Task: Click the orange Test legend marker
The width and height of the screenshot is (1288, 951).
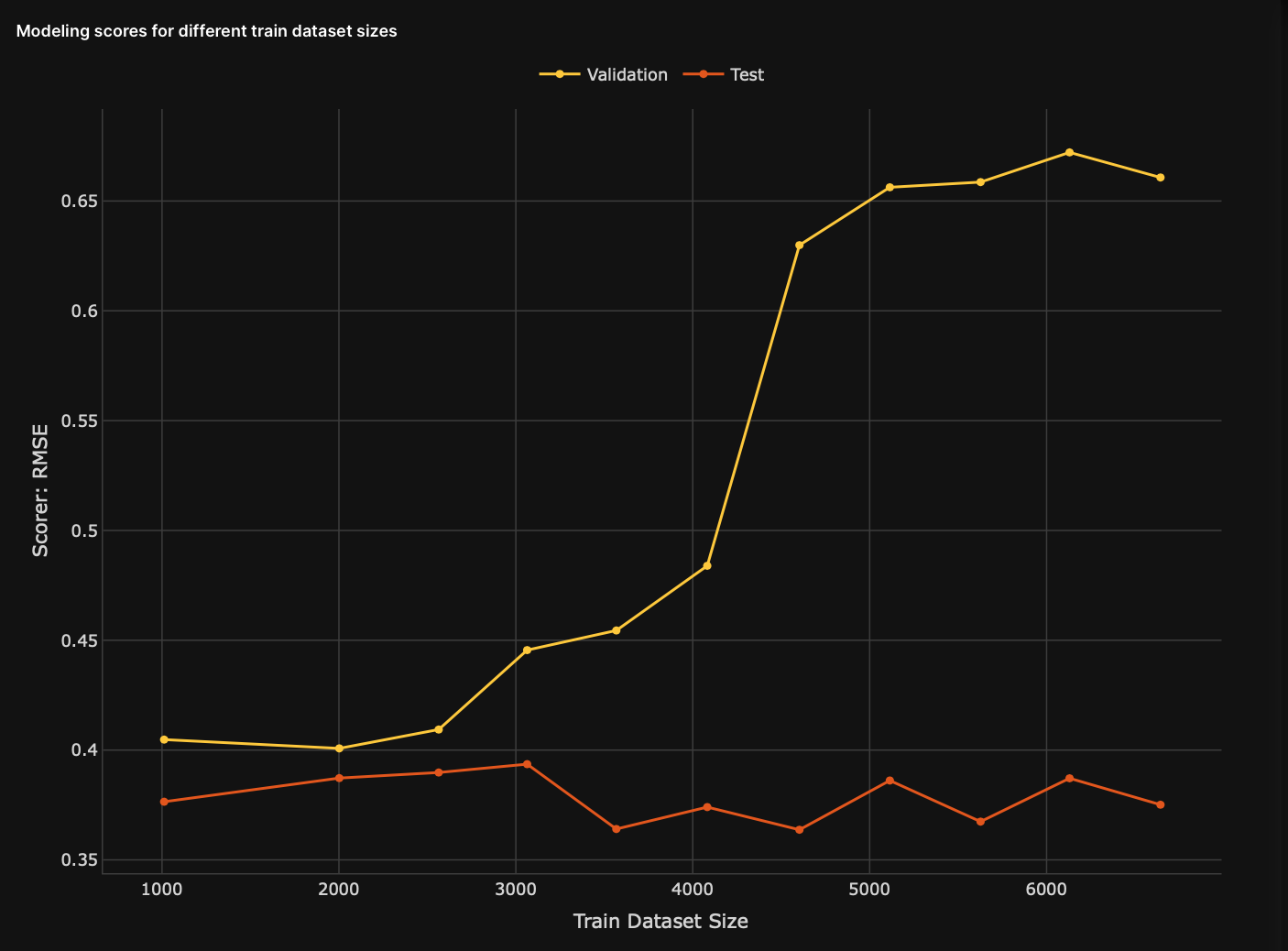Action: coord(704,74)
